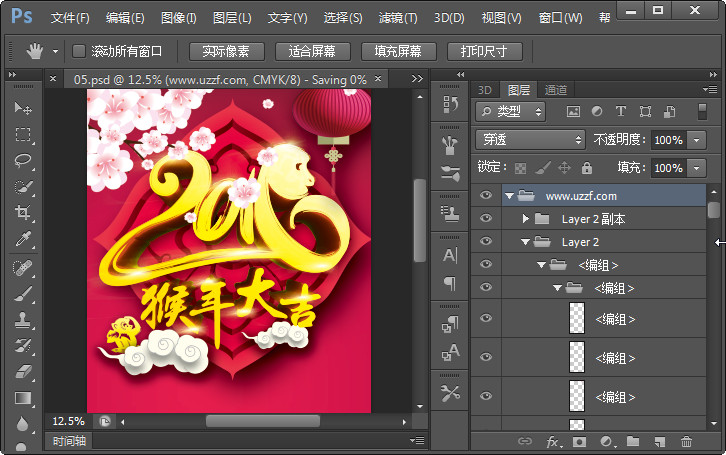Select the Quick Selection tool

click(23, 187)
